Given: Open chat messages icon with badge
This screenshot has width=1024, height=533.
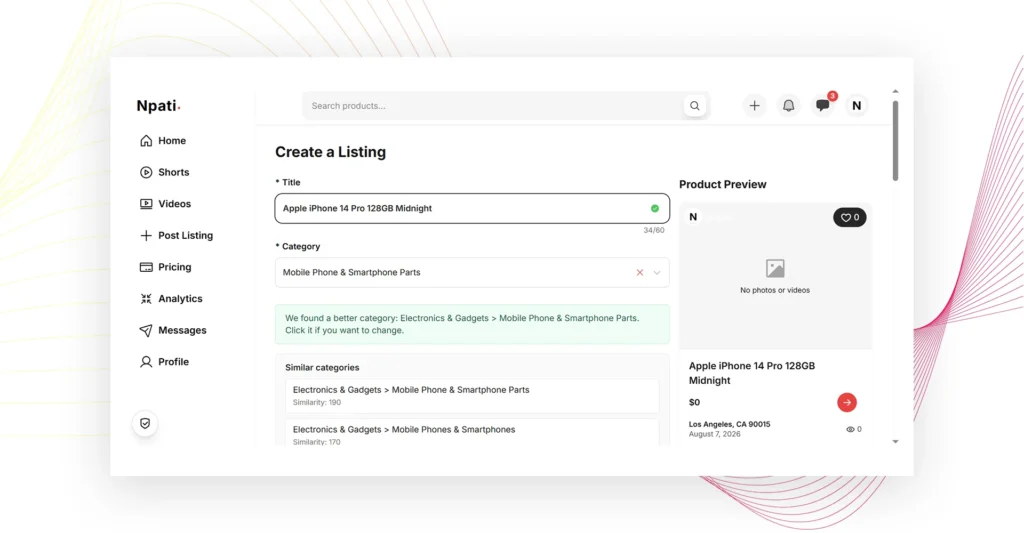Looking at the screenshot, I should [823, 105].
